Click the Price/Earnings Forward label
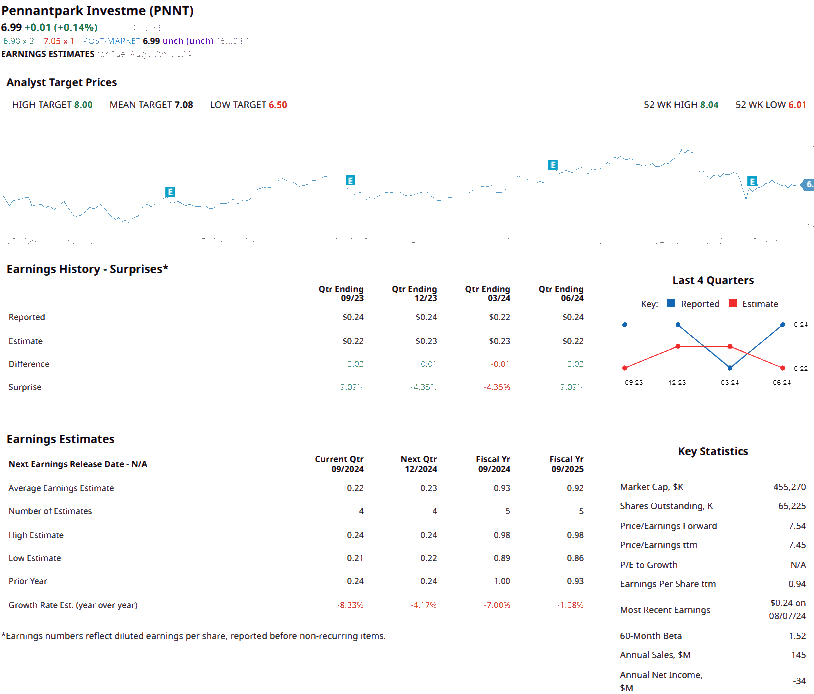814x694 pixels. pyautogui.click(x=669, y=526)
